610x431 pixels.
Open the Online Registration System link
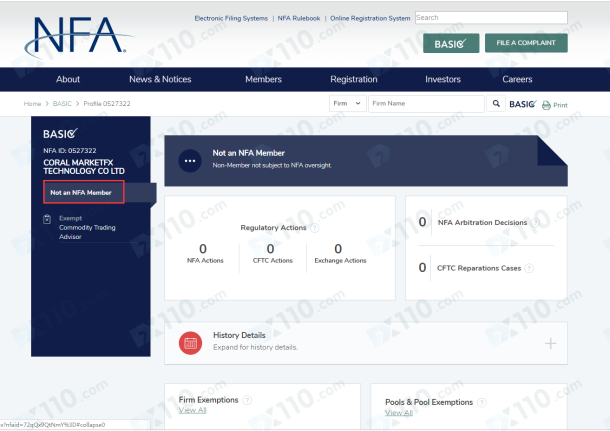(370, 18)
